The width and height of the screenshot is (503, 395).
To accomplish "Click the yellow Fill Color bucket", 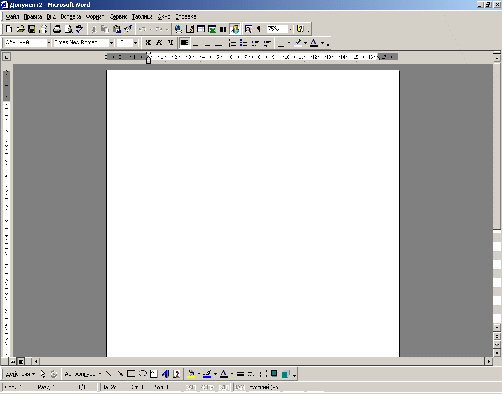I will (191, 374).
